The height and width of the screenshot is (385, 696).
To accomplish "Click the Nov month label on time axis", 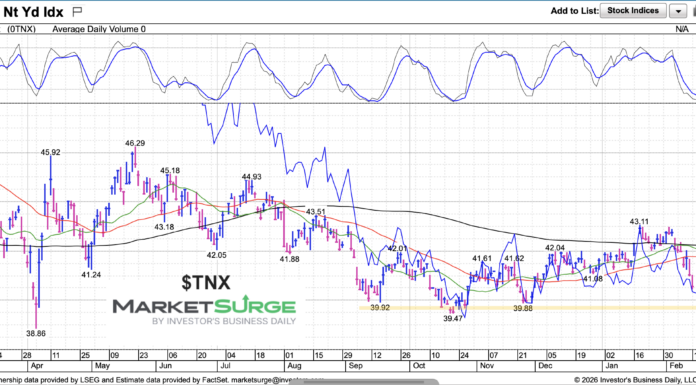I will click(486, 366).
